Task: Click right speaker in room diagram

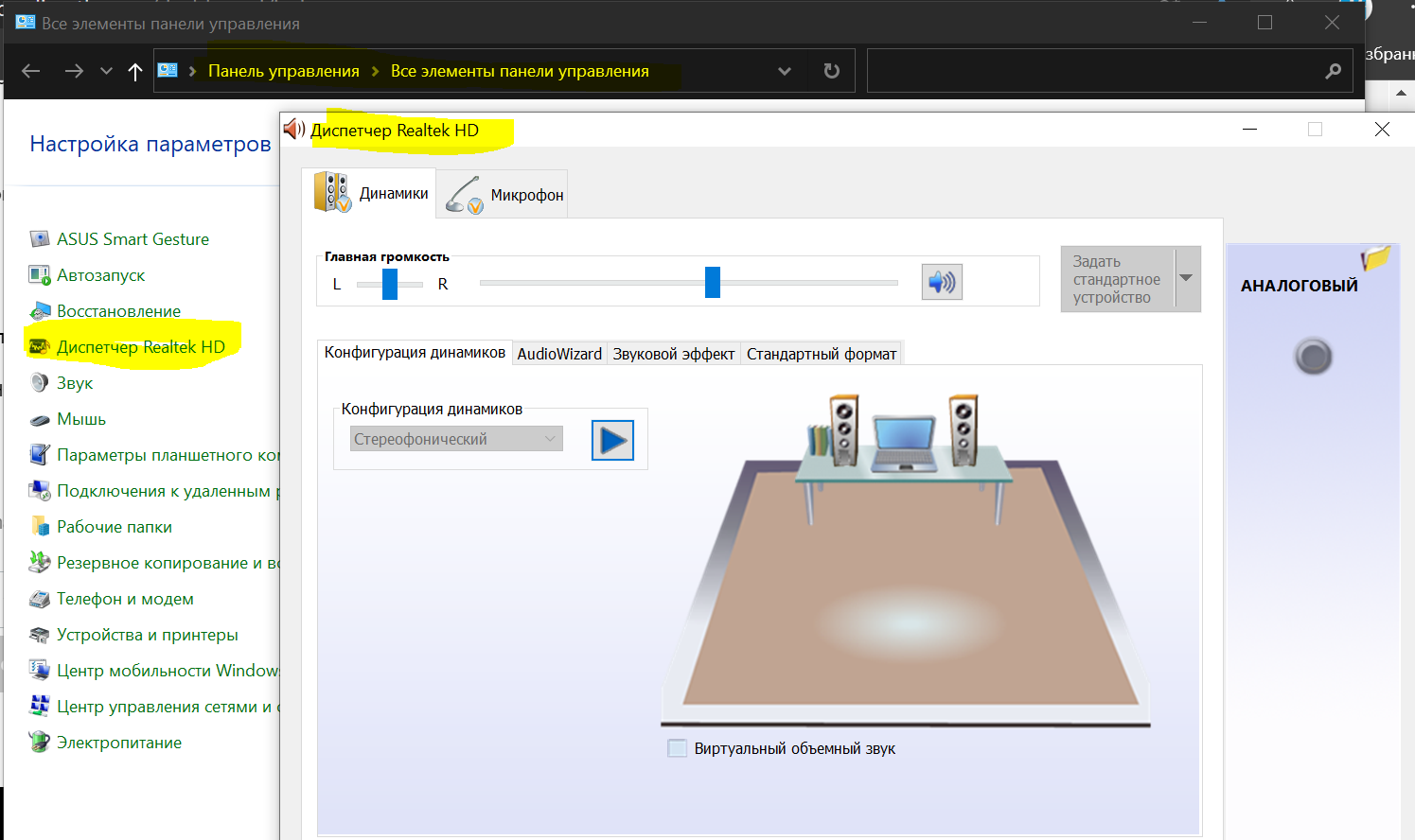Action: tap(964, 430)
